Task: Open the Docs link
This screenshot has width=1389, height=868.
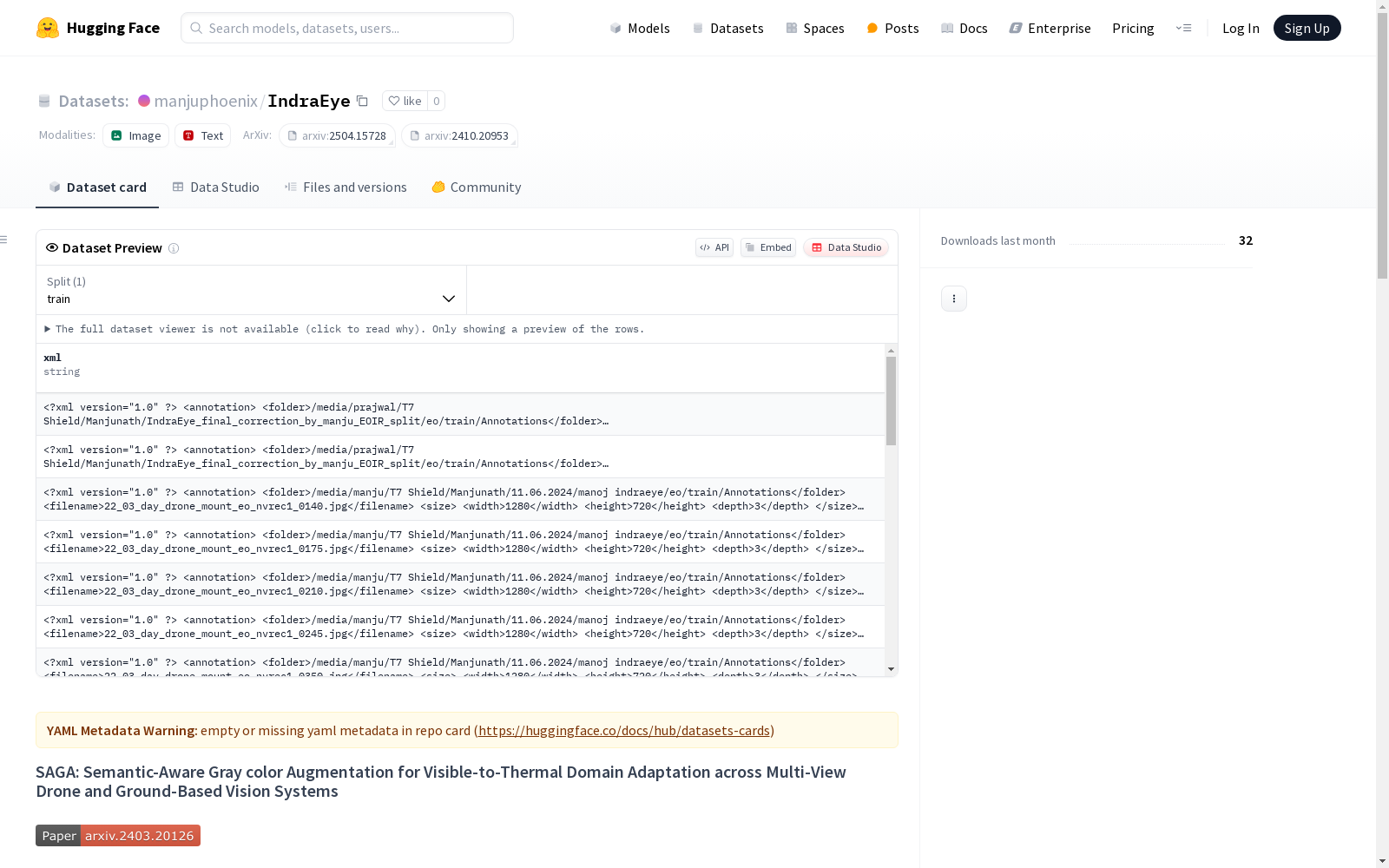Action: pos(964,28)
